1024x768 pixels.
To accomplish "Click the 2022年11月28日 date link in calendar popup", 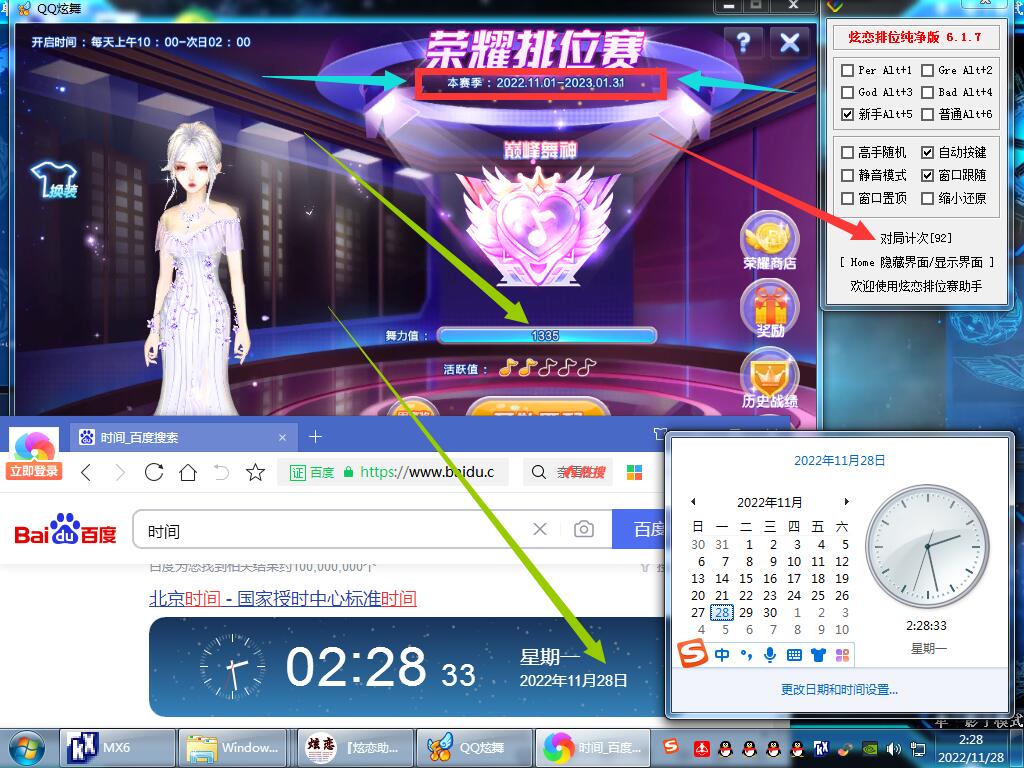I will point(839,460).
